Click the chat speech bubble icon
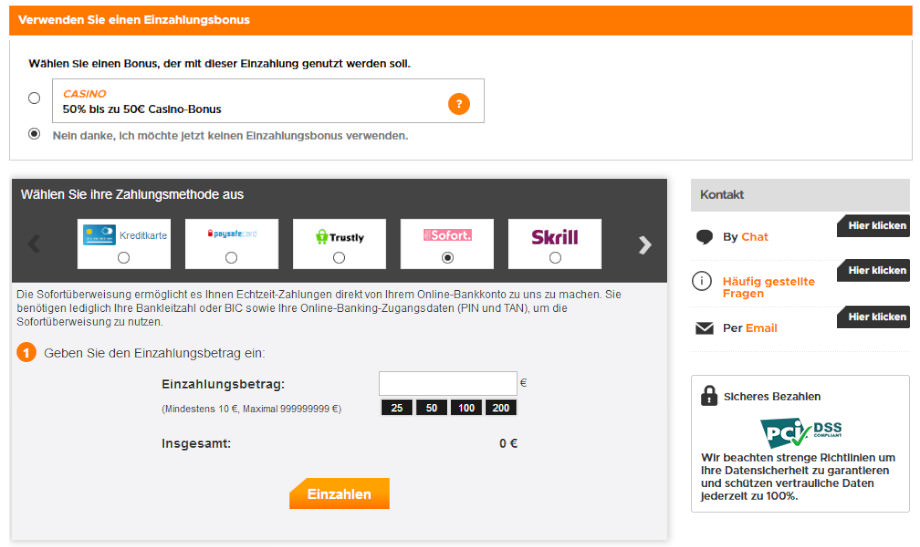 click(x=704, y=237)
